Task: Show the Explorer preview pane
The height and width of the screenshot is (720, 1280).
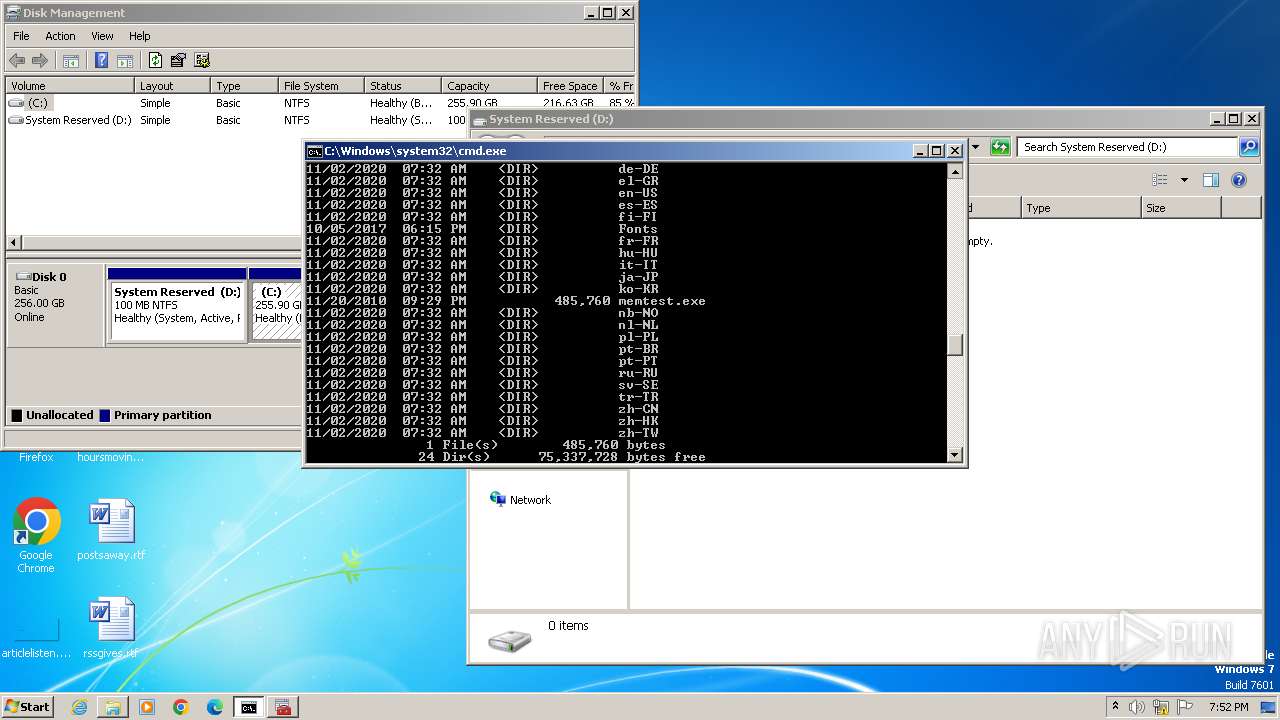Action: coord(1211,180)
